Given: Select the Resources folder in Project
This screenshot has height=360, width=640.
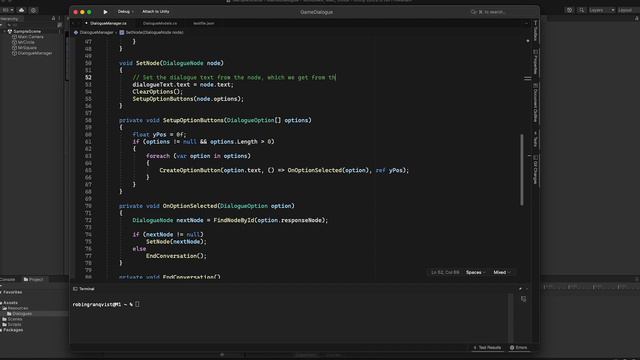Looking at the screenshot, I should 16,308.
